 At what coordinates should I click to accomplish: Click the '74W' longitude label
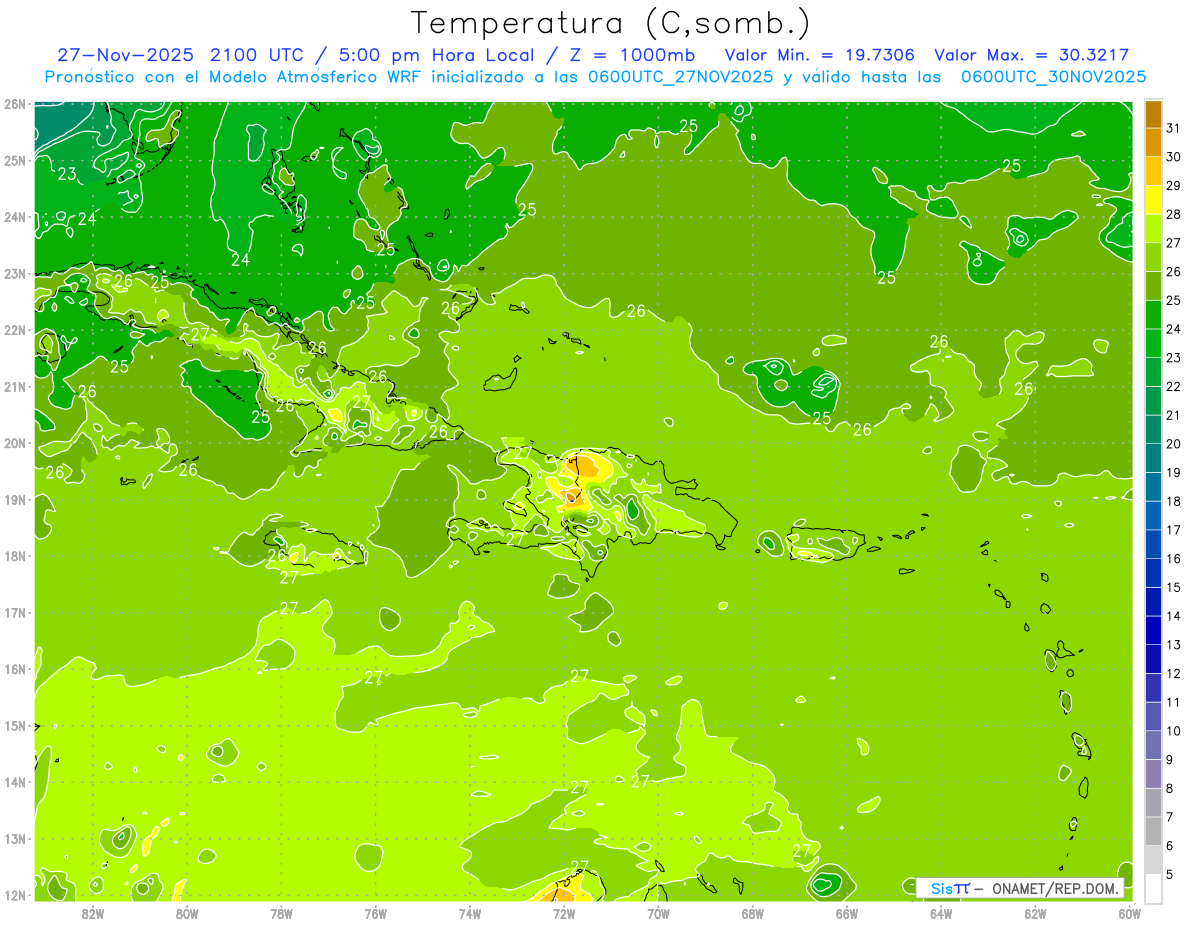469,913
